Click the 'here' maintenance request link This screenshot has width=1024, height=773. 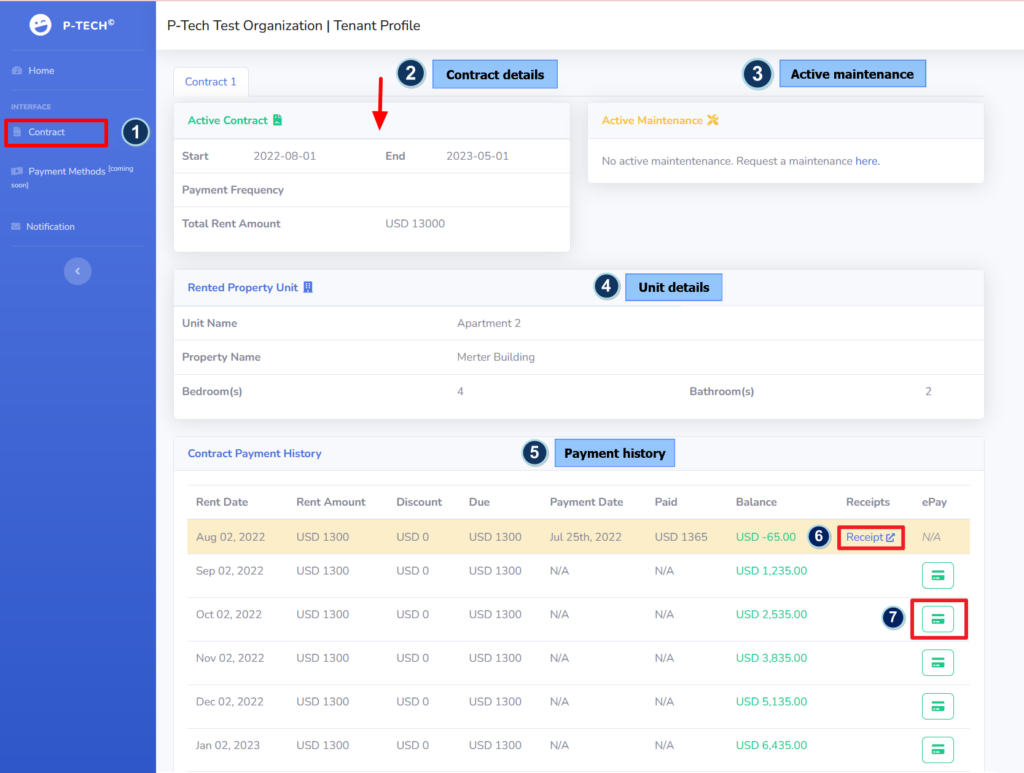point(867,161)
